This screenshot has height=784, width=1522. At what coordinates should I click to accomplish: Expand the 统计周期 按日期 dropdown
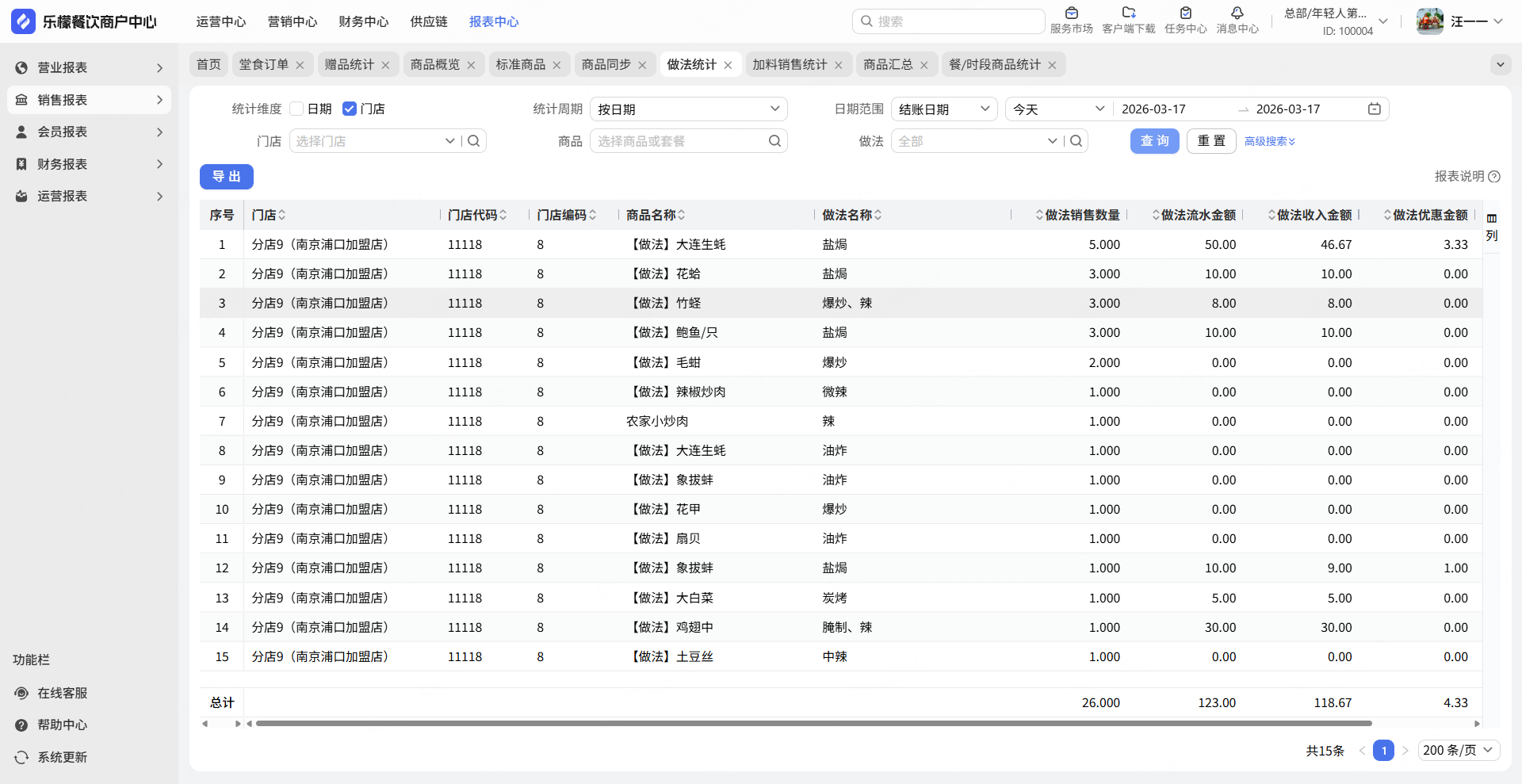pos(688,109)
